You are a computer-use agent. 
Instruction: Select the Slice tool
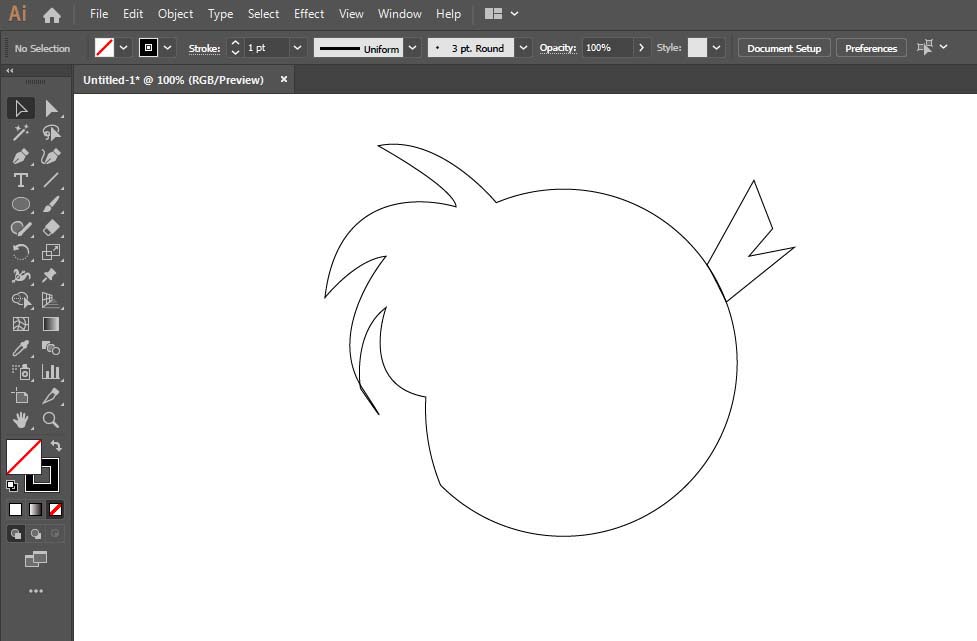pyautogui.click(x=51, y=396)
